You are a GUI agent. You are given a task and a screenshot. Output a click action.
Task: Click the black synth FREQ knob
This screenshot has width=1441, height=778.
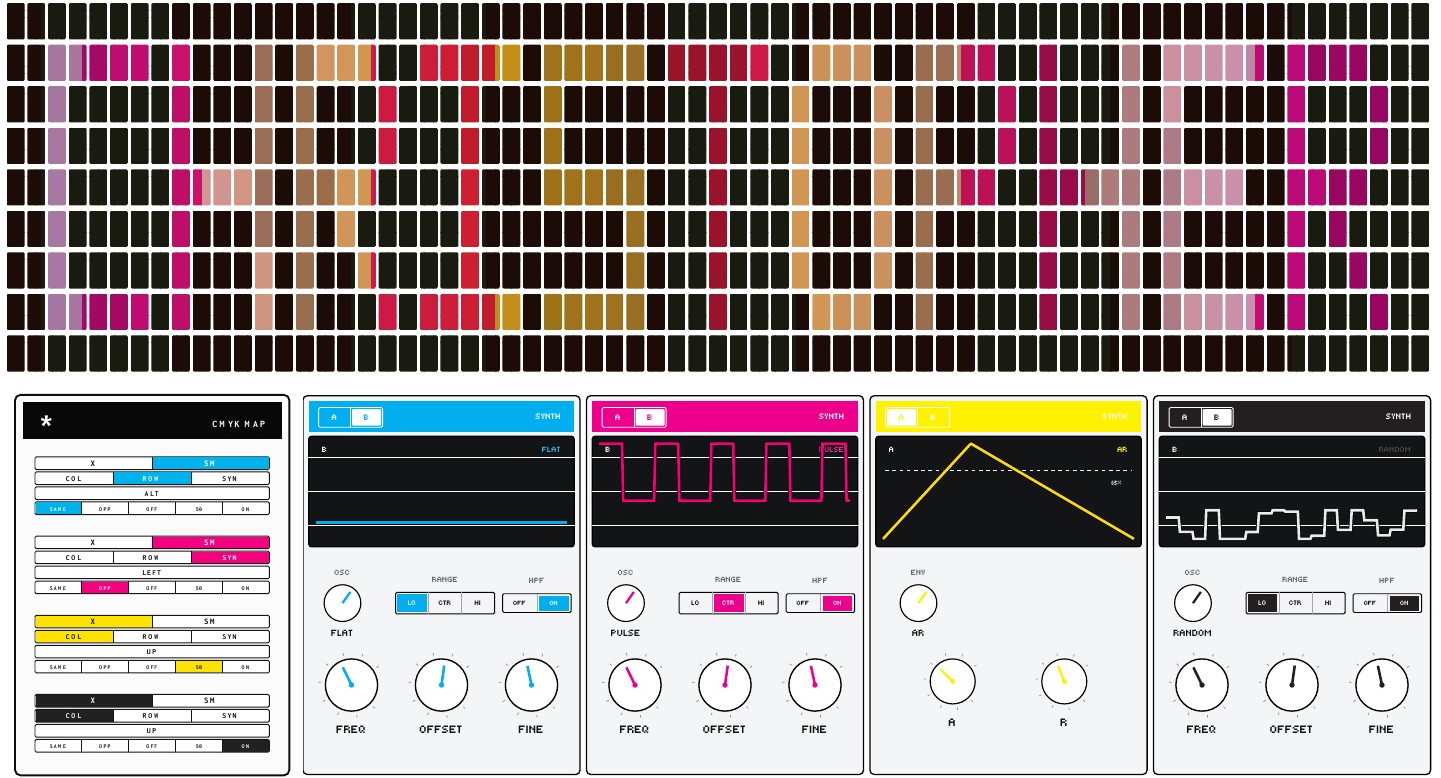click(x=1201, y=685)
